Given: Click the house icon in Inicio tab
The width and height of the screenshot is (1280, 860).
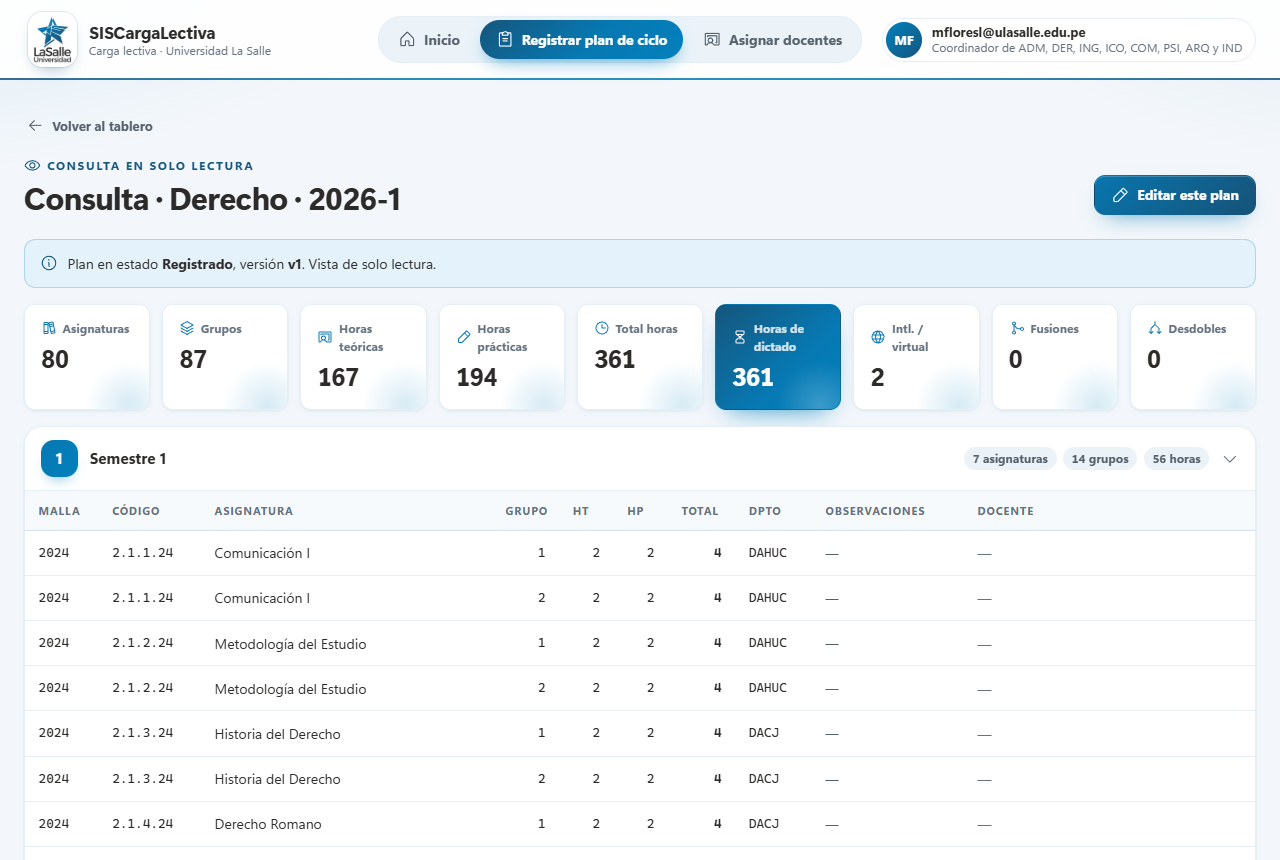Looking at the screenshot, I should (407, 40).
